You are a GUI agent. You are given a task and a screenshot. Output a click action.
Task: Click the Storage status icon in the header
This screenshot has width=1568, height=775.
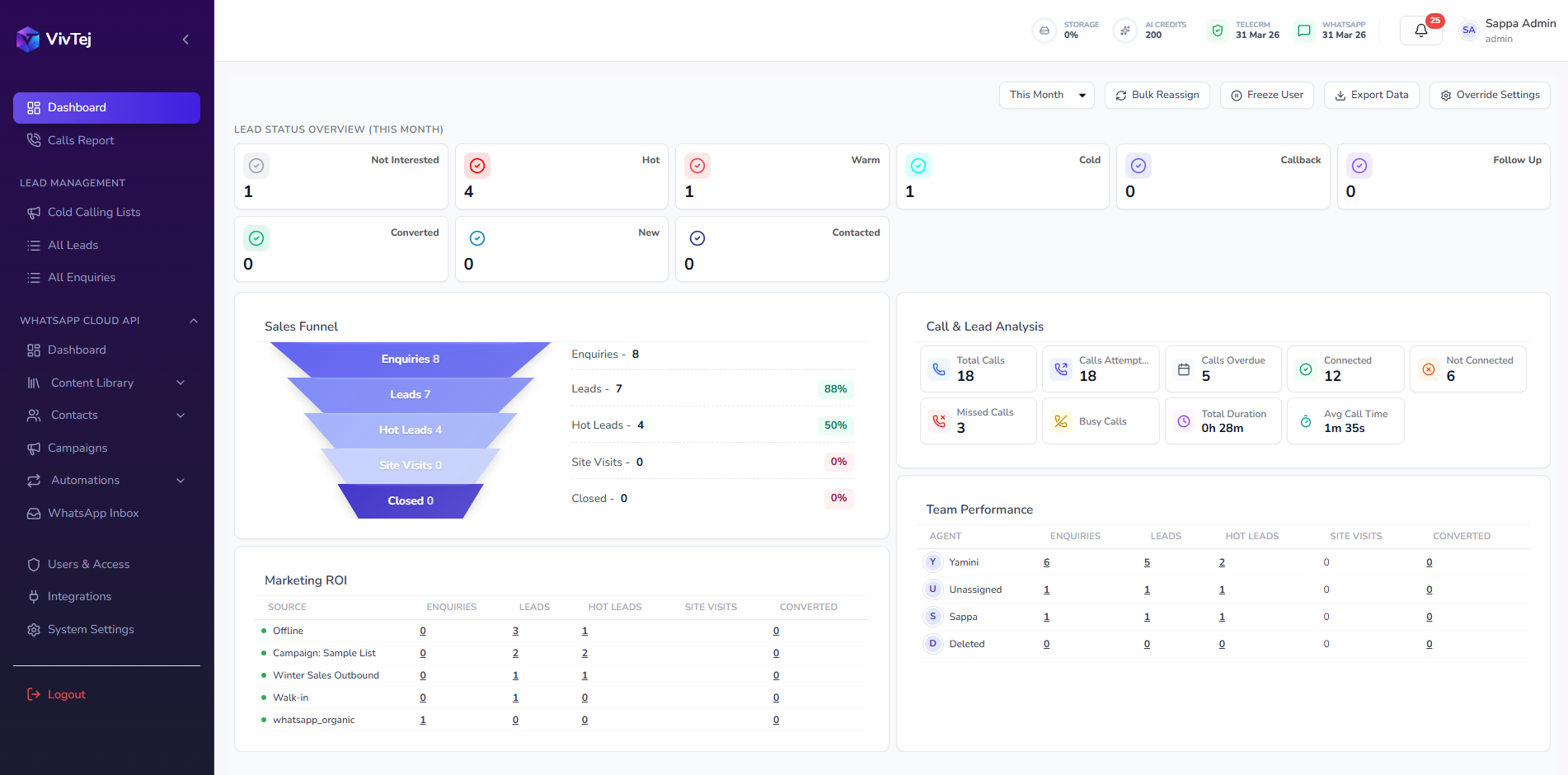coord(1044,30)
